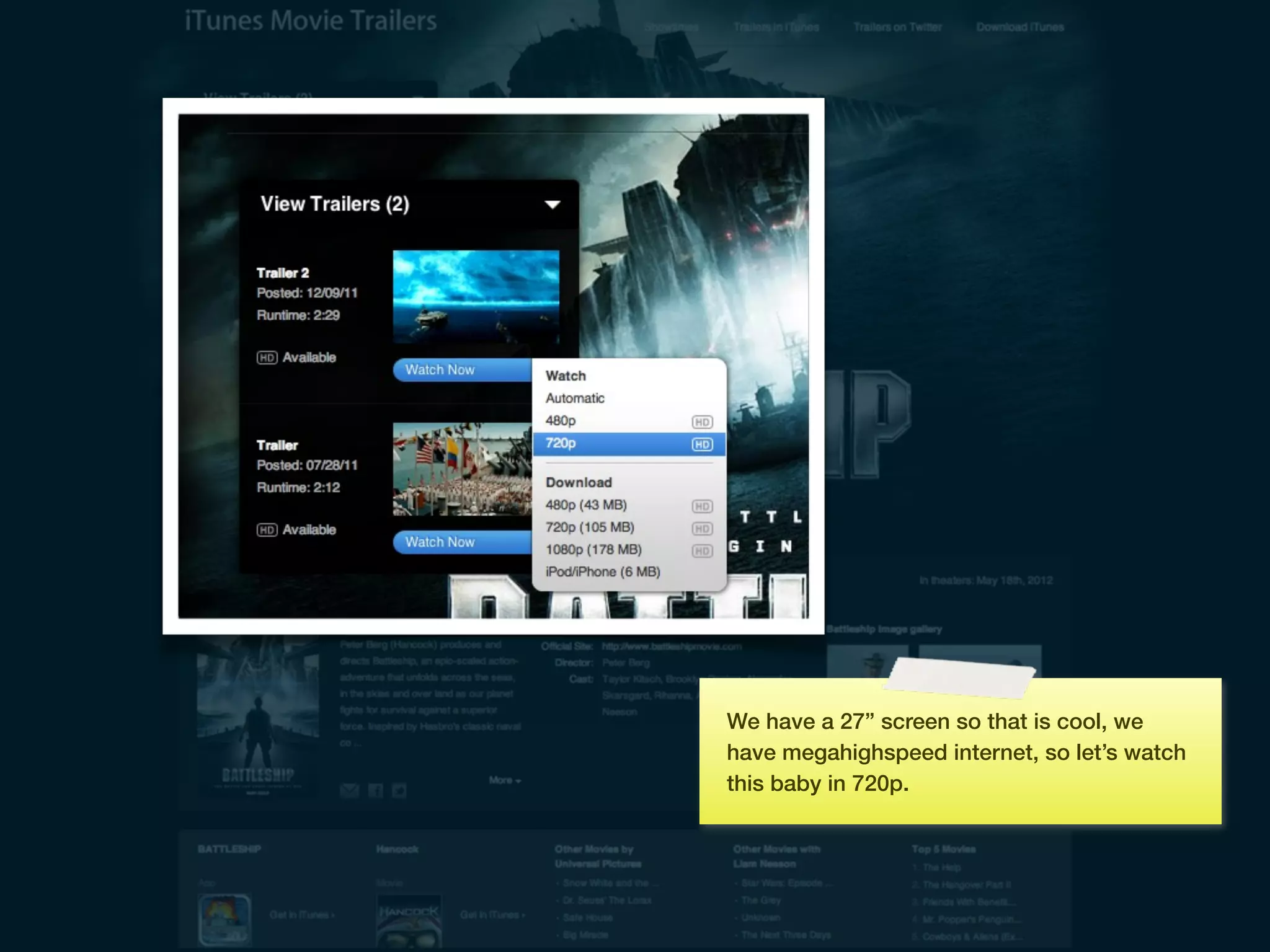The width and height of the screenshot is (1270, 952).
Task: Click the 'Trailer 2' title text
Action: (x=283, y=273)
